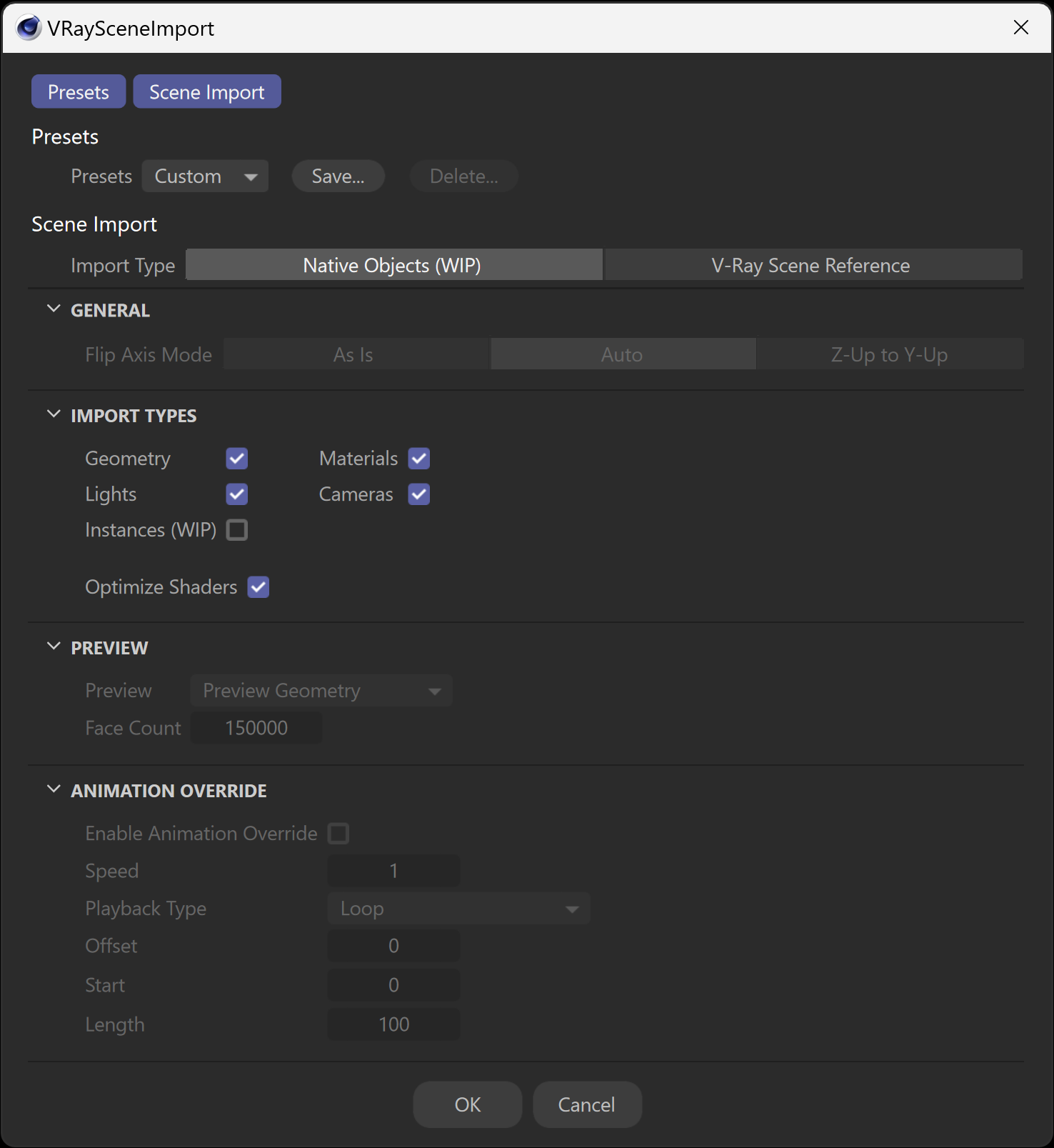Click the Offset value field
This screenshot has height=1148, width=1054.
[x=393, y=946]
